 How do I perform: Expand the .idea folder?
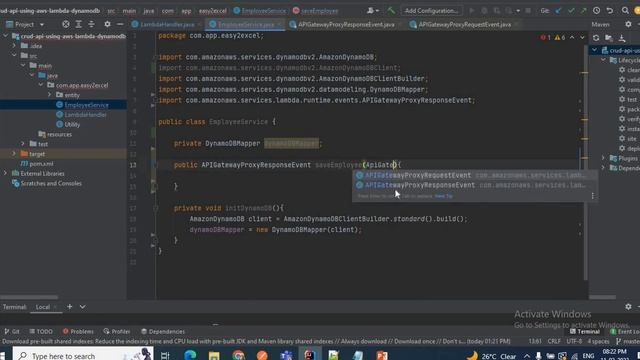tap(14, 46)
